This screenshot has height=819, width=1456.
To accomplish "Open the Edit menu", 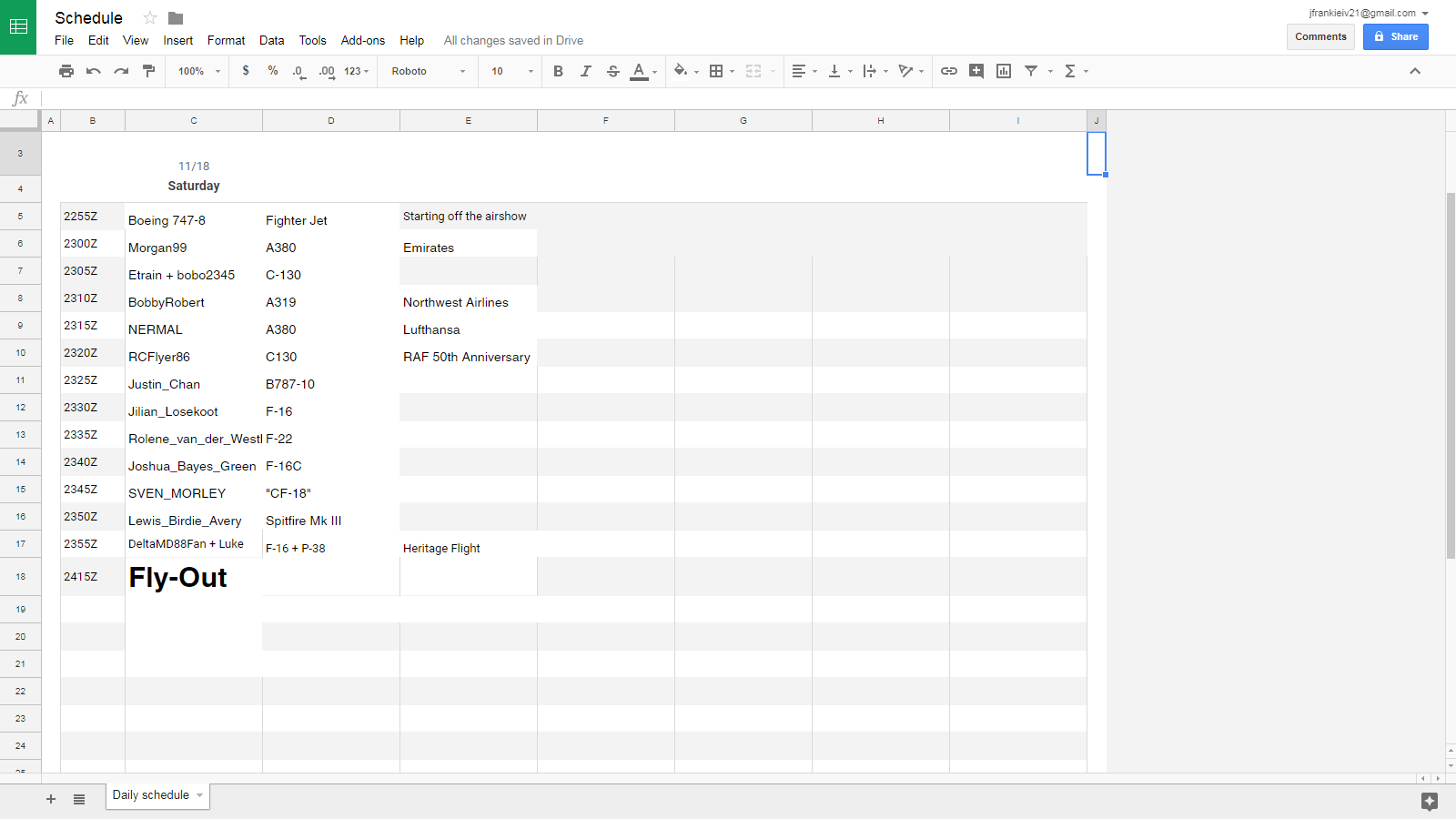I will click(x=98, y=40).
